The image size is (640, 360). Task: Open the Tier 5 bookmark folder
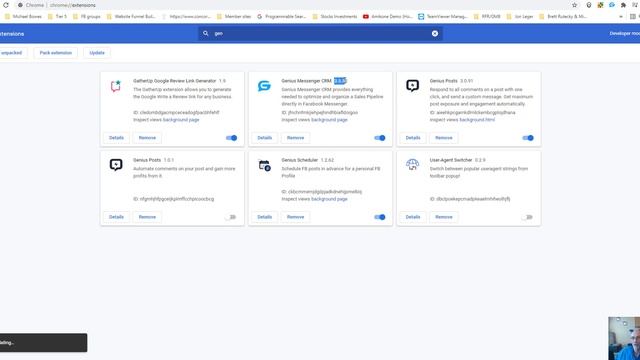pos(57,17)
